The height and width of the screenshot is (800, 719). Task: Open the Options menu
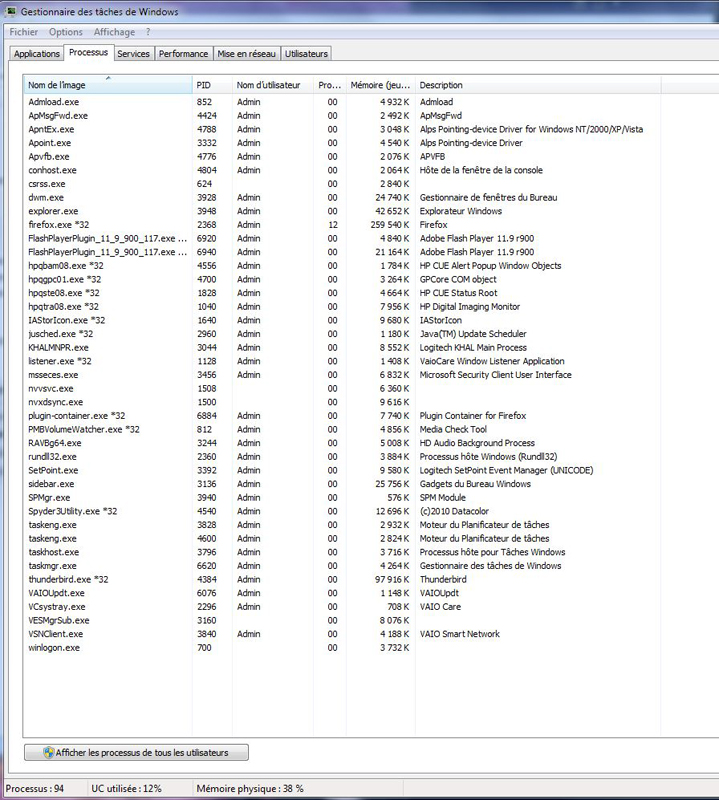coord(66,32)
